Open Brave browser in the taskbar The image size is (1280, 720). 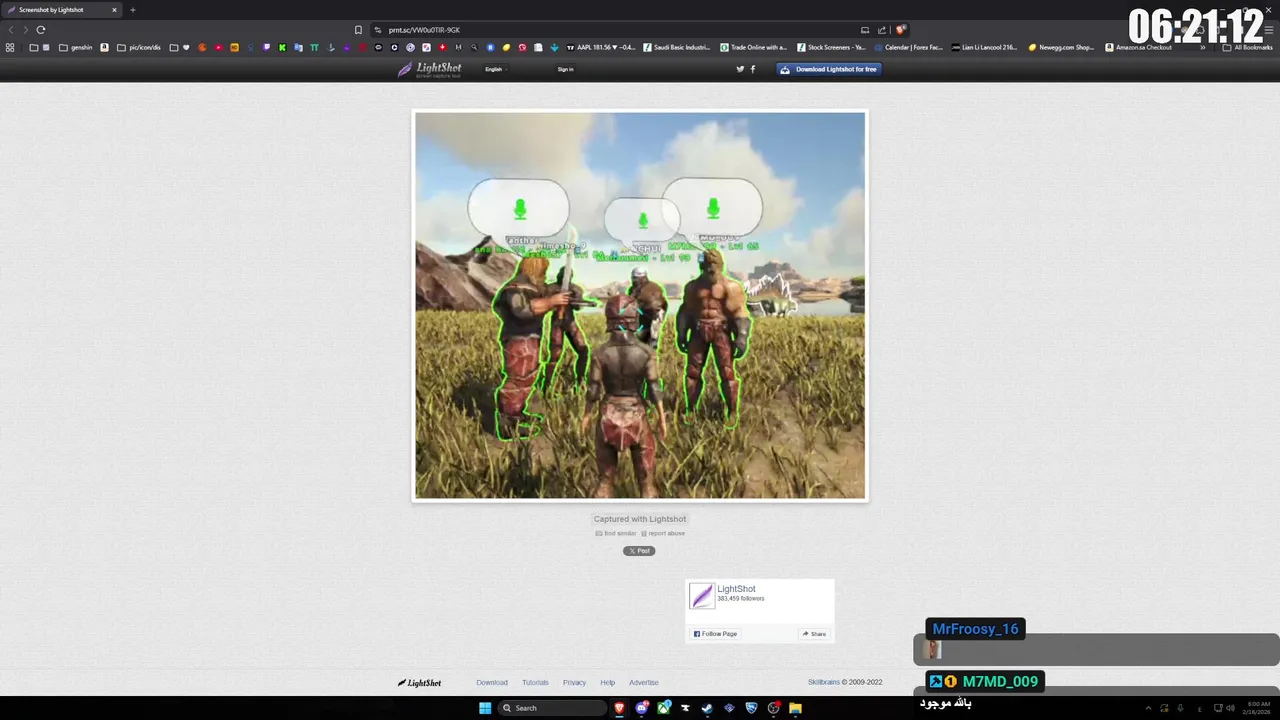pos(619,708)
